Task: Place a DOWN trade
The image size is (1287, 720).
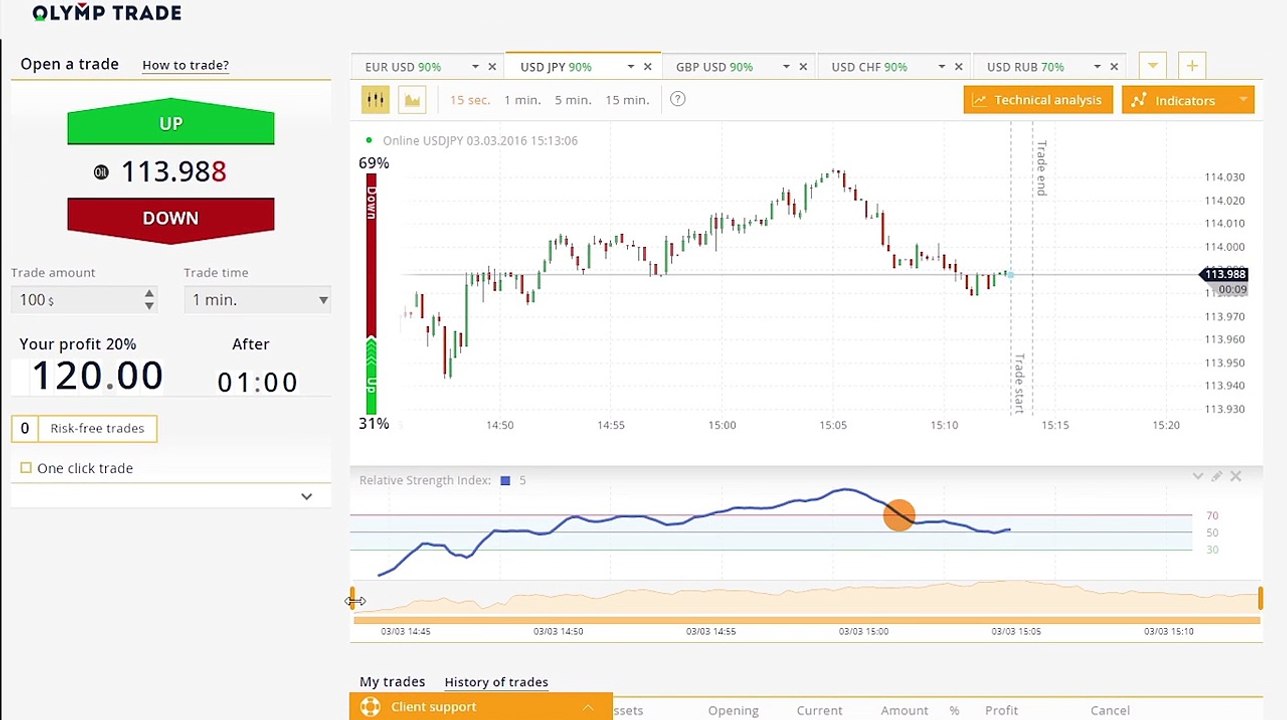Action: pos(171,219)
